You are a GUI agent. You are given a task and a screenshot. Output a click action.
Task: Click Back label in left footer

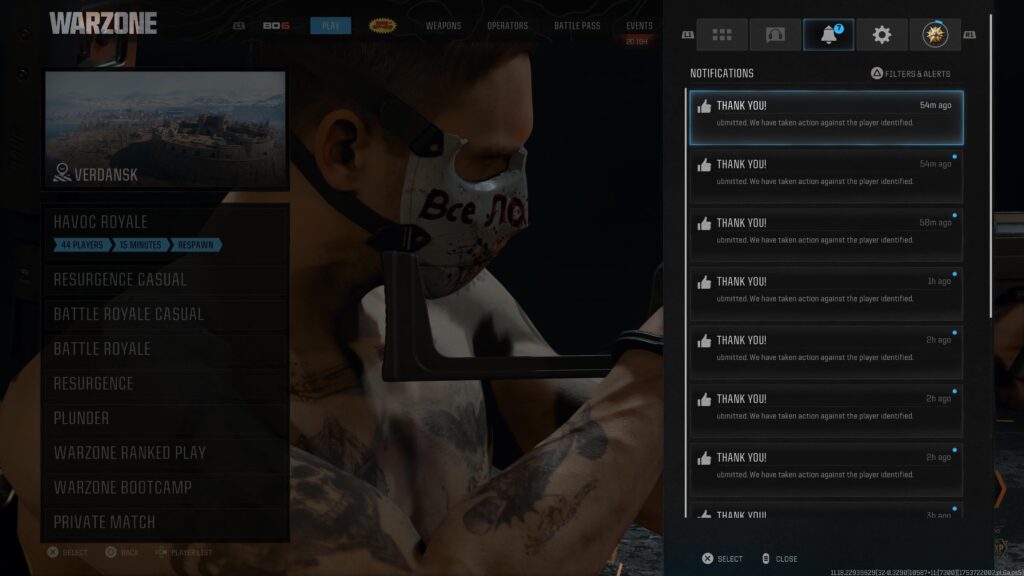129,552
